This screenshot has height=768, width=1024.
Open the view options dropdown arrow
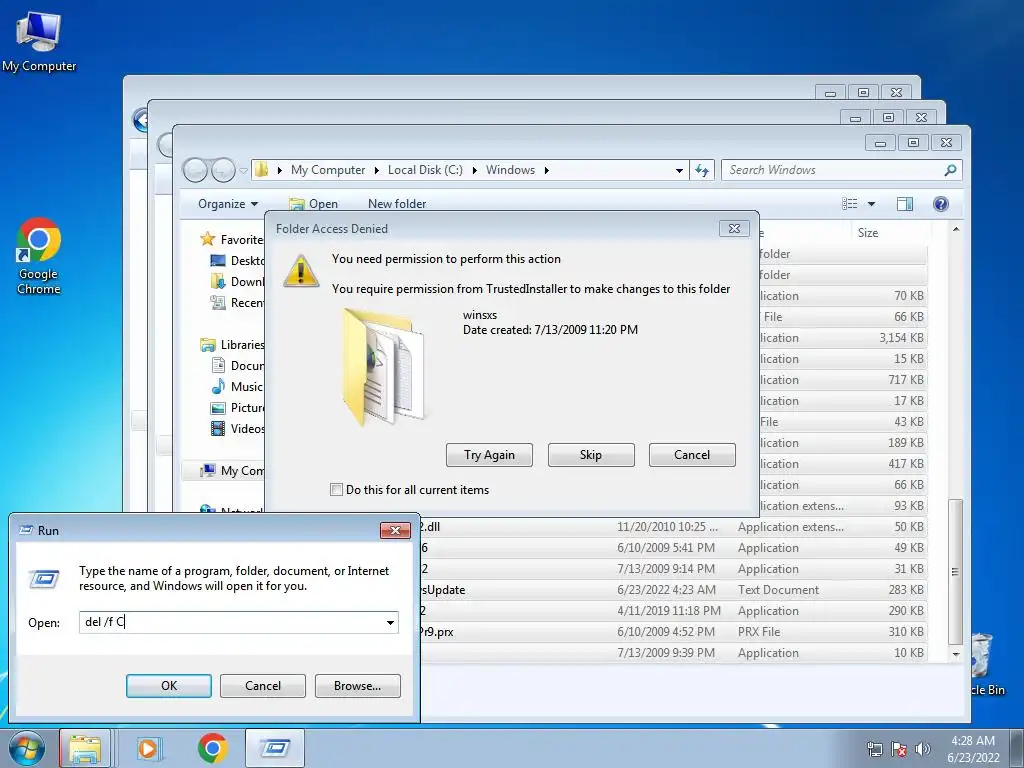(871, 204)
